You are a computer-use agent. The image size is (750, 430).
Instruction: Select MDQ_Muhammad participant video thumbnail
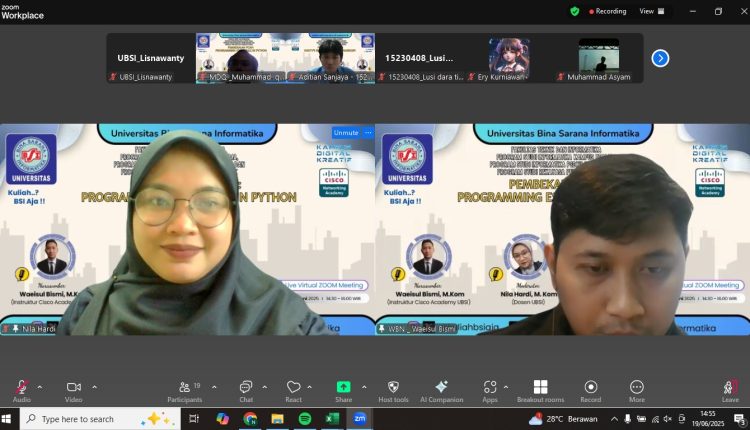[x=241, y=58]
